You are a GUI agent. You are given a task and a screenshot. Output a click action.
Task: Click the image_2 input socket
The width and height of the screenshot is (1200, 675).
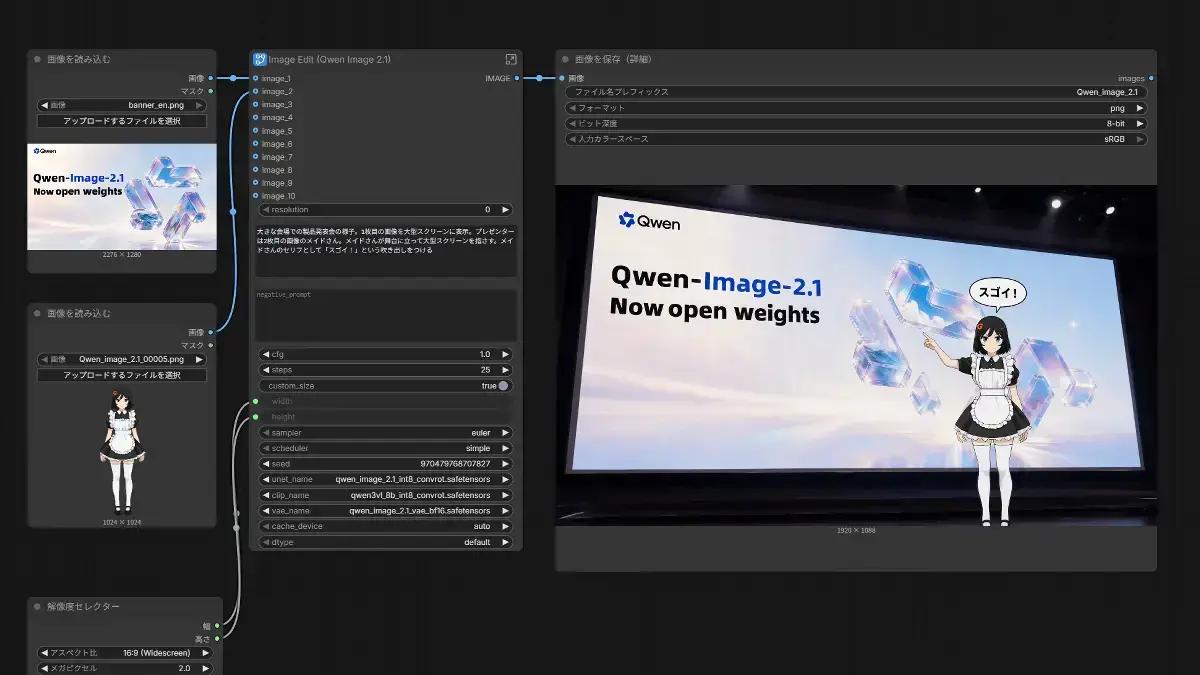[x=255, y=91]
